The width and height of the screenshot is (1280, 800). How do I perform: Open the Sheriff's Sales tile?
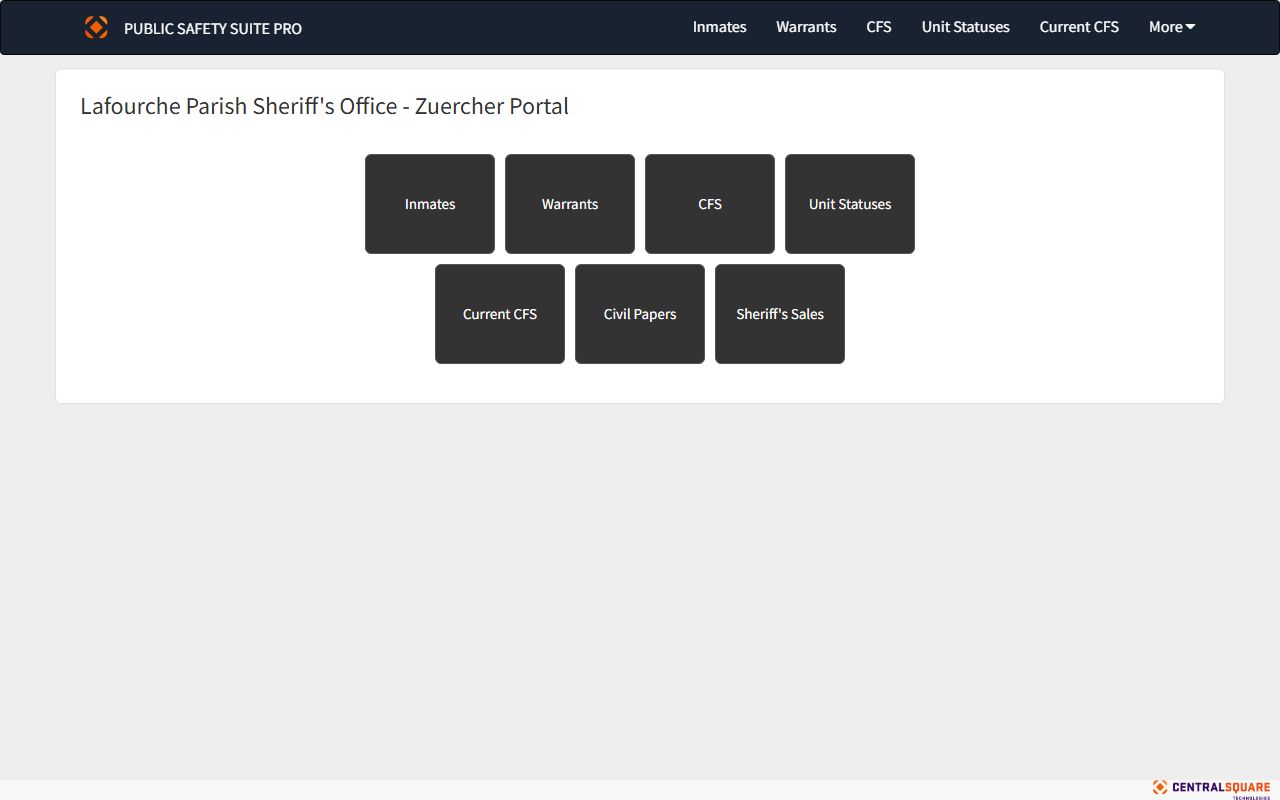[780, 314]
